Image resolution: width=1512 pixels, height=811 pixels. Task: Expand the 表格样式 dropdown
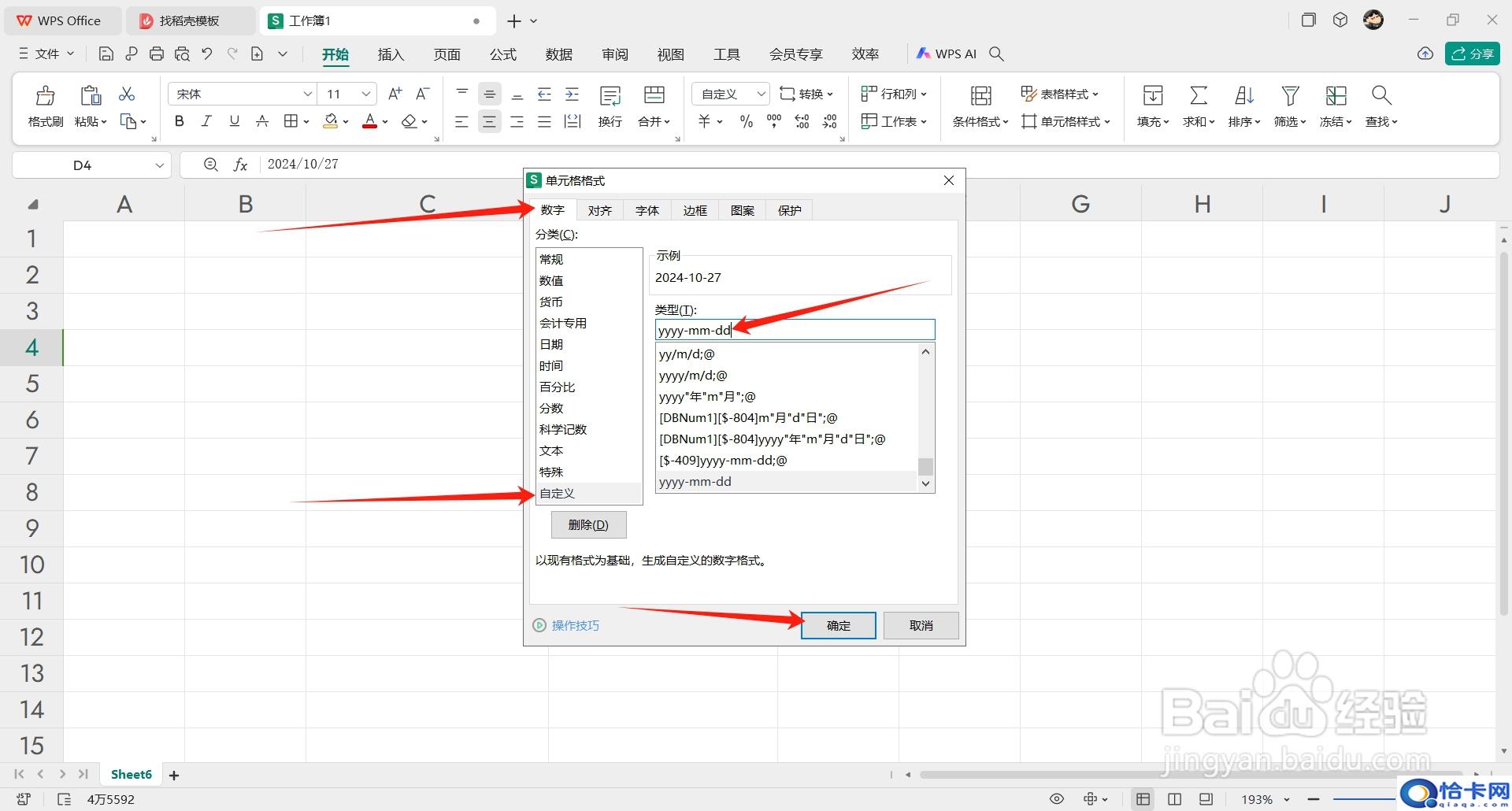click(x=1095, y=94)
